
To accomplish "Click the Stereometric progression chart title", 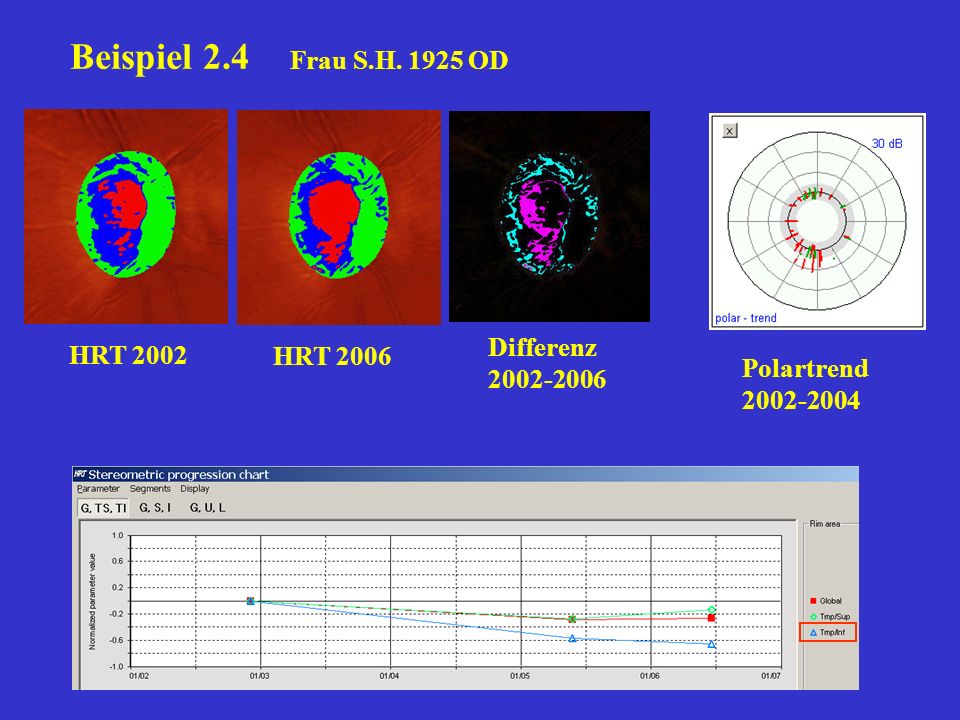I will pos(178,474).
